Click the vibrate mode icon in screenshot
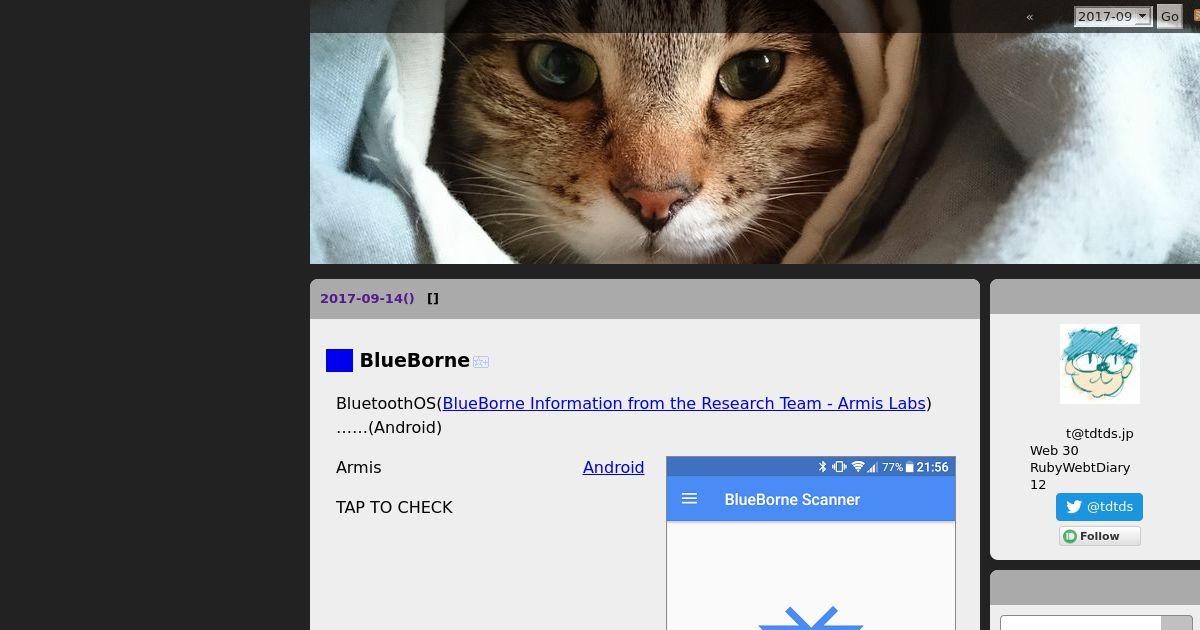 [839, 467]
